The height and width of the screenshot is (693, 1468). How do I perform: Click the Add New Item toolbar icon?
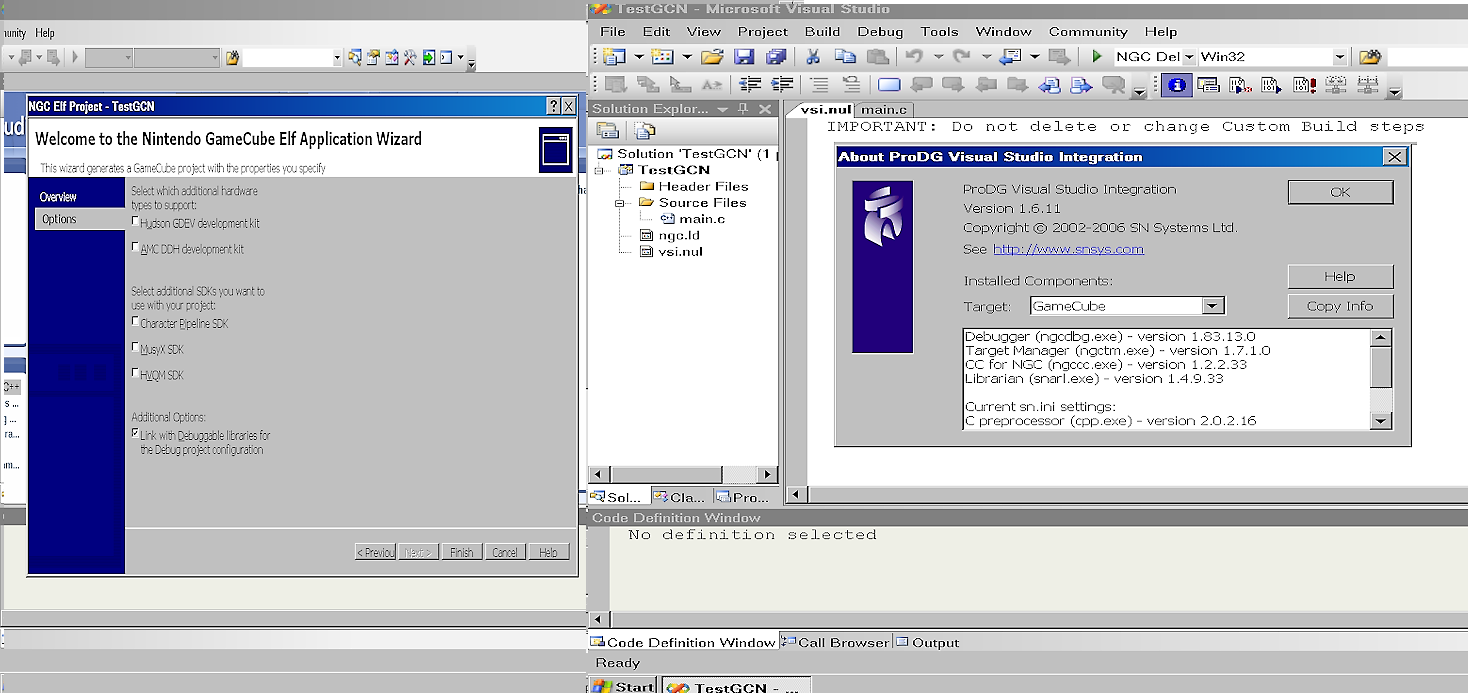(x=662, y=57)
